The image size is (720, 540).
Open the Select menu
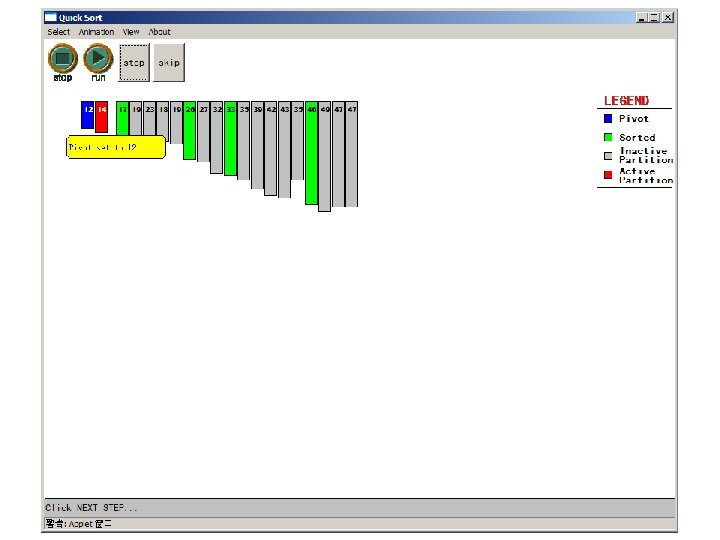pyautogui.click(x=59, y=32)
